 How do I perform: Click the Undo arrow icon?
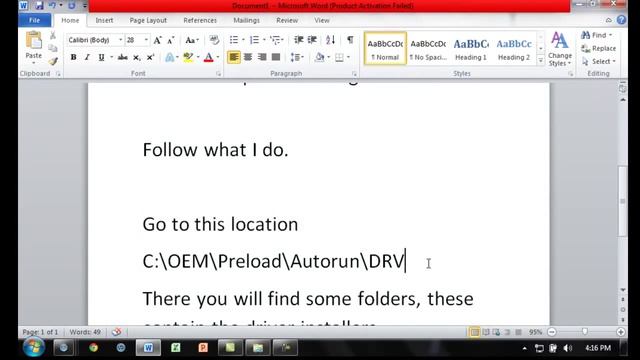pos(53,6)
